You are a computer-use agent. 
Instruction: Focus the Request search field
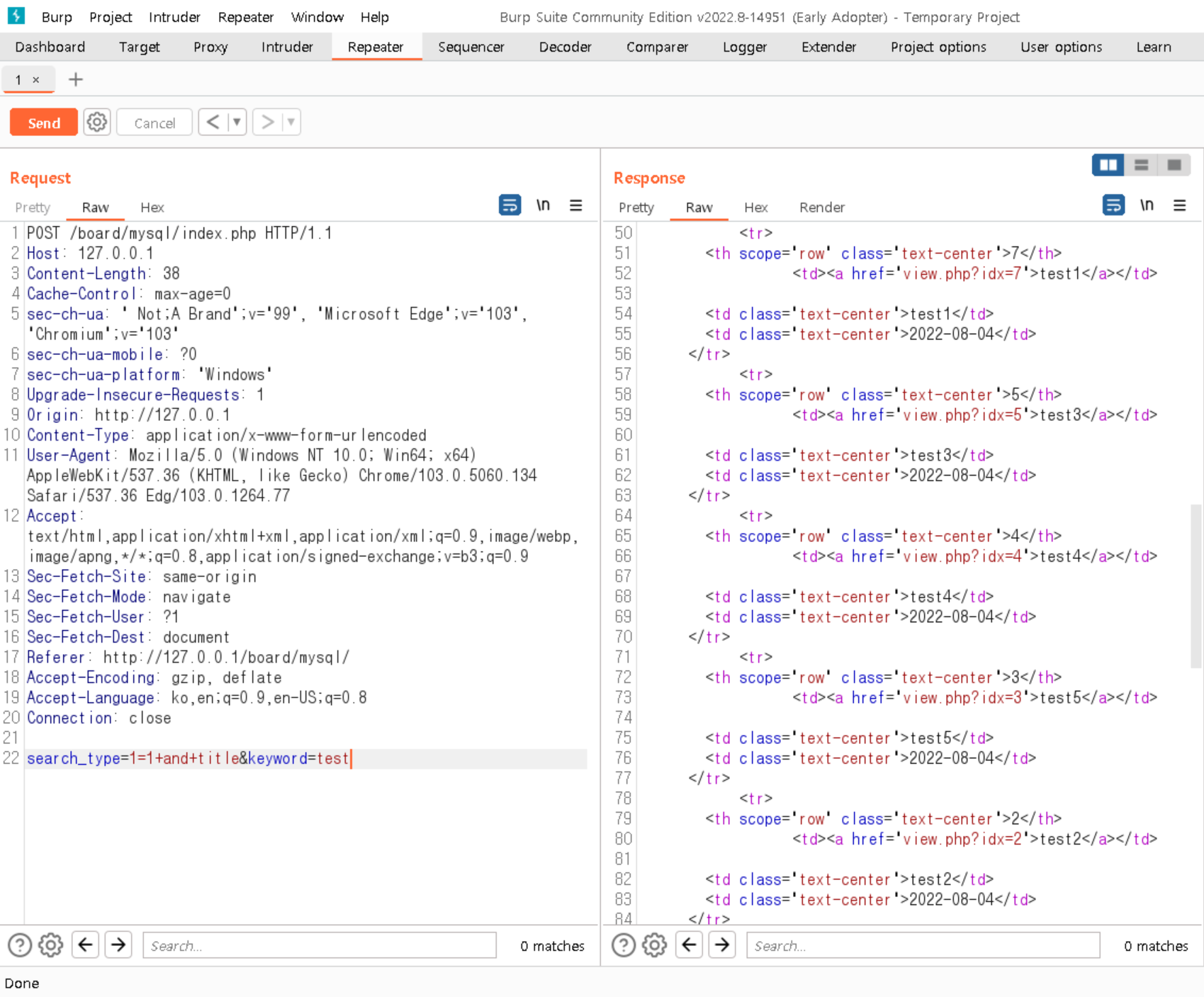[x=320, y=945]
